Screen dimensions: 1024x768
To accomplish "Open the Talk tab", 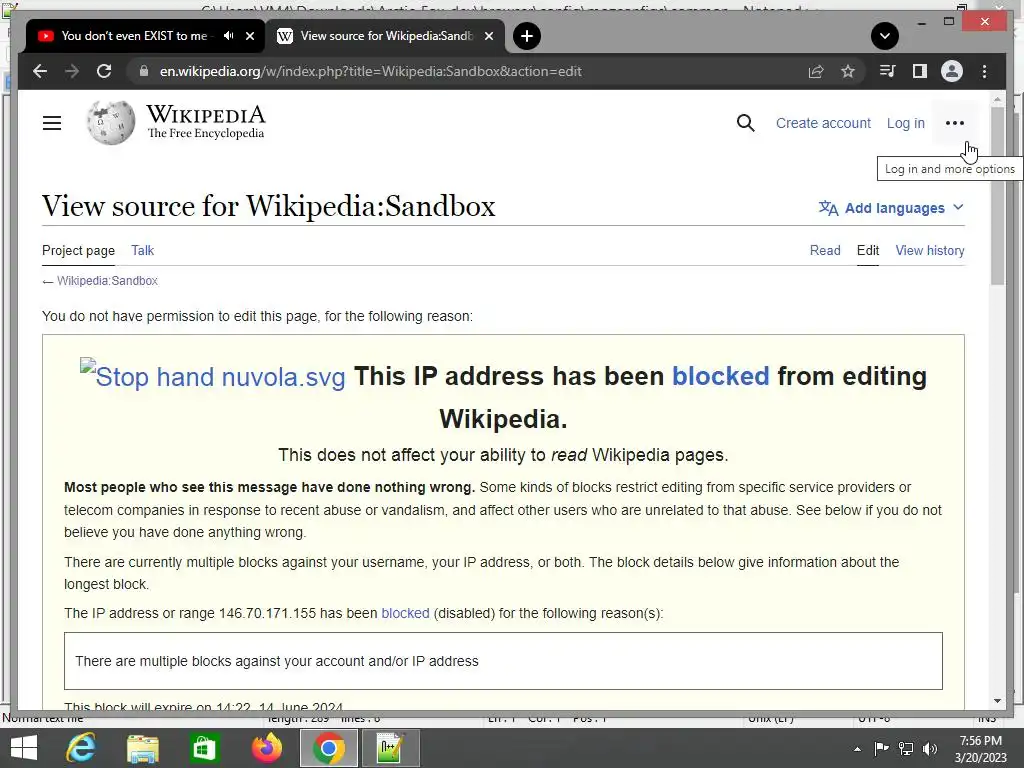I will click(x=142, y=250).
